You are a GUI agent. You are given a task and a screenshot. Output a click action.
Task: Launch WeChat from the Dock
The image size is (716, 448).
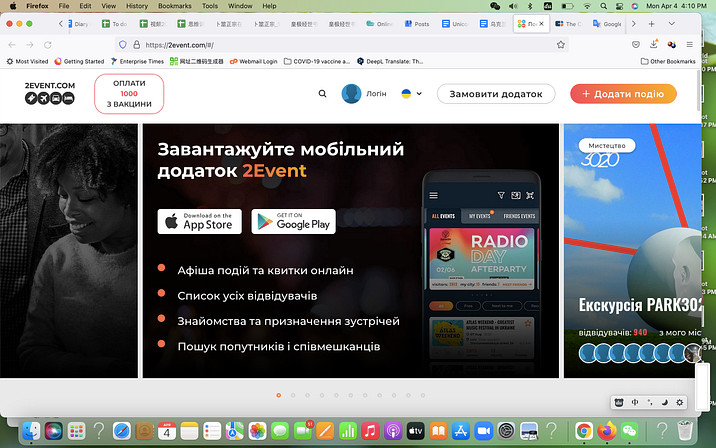coord(630,431)
